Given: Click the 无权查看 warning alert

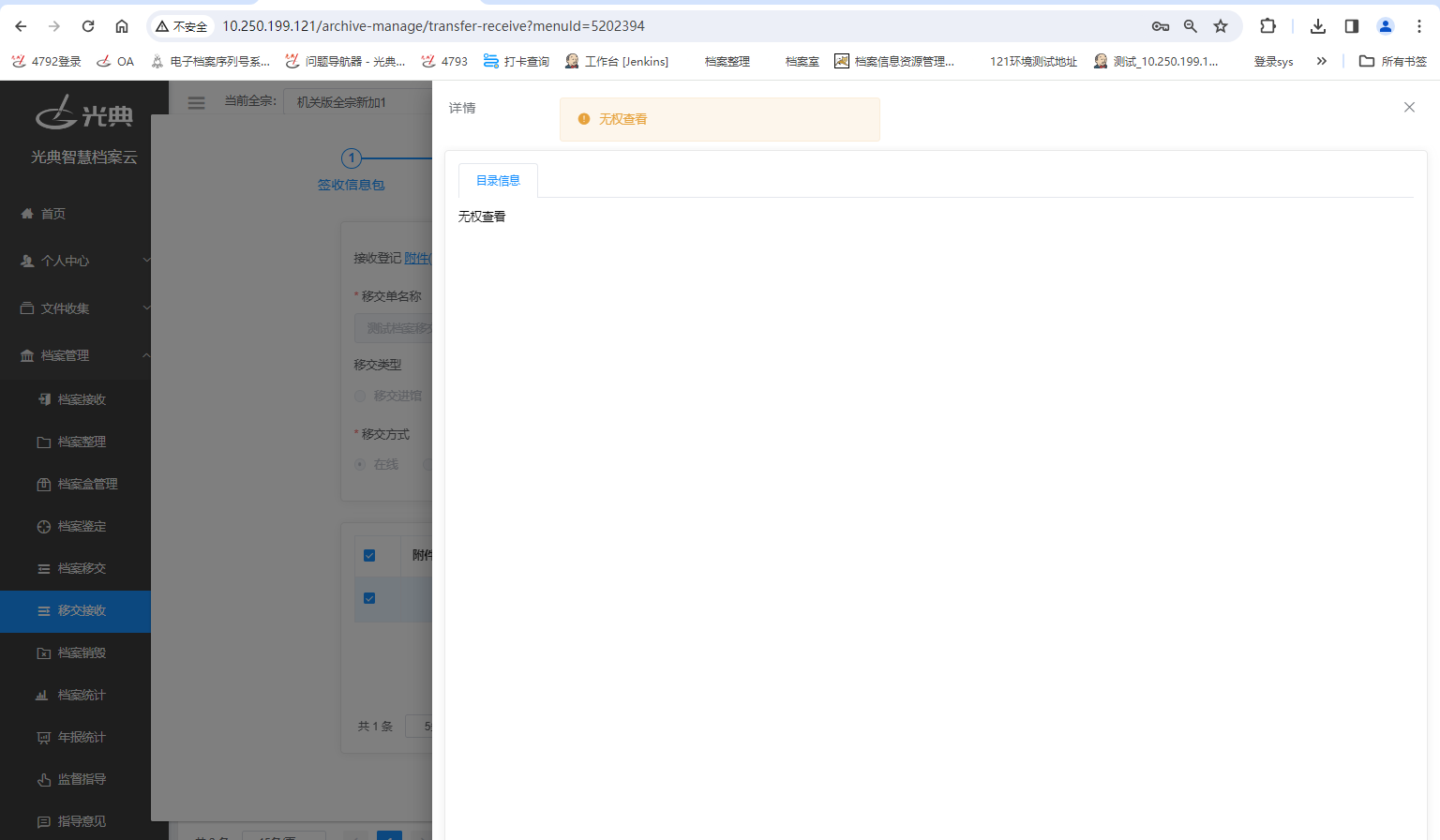Looking at the screenshot, I should coord(720,119).
